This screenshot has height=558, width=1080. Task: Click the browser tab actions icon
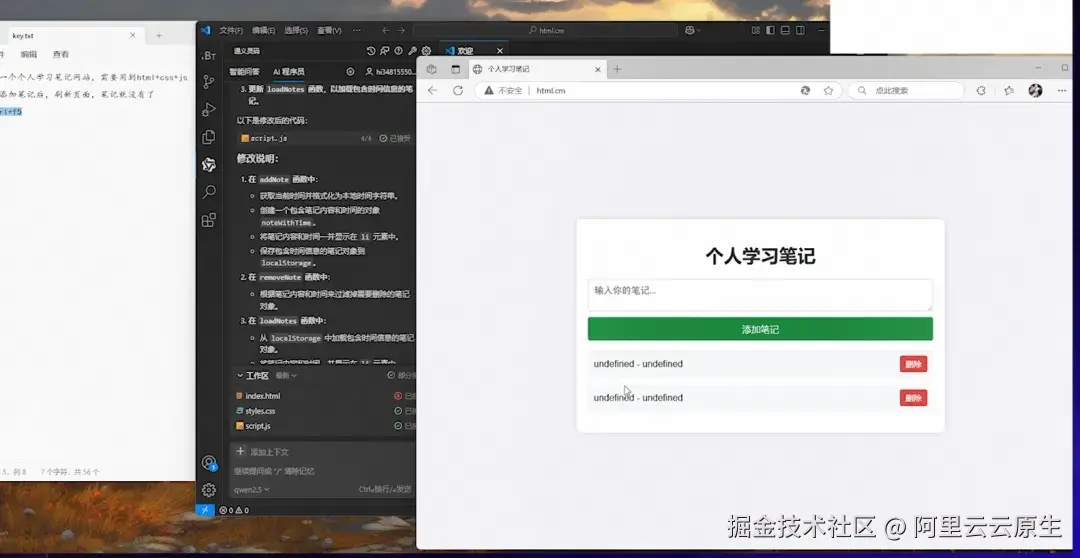pyautogui.click(x=455, y=69)
